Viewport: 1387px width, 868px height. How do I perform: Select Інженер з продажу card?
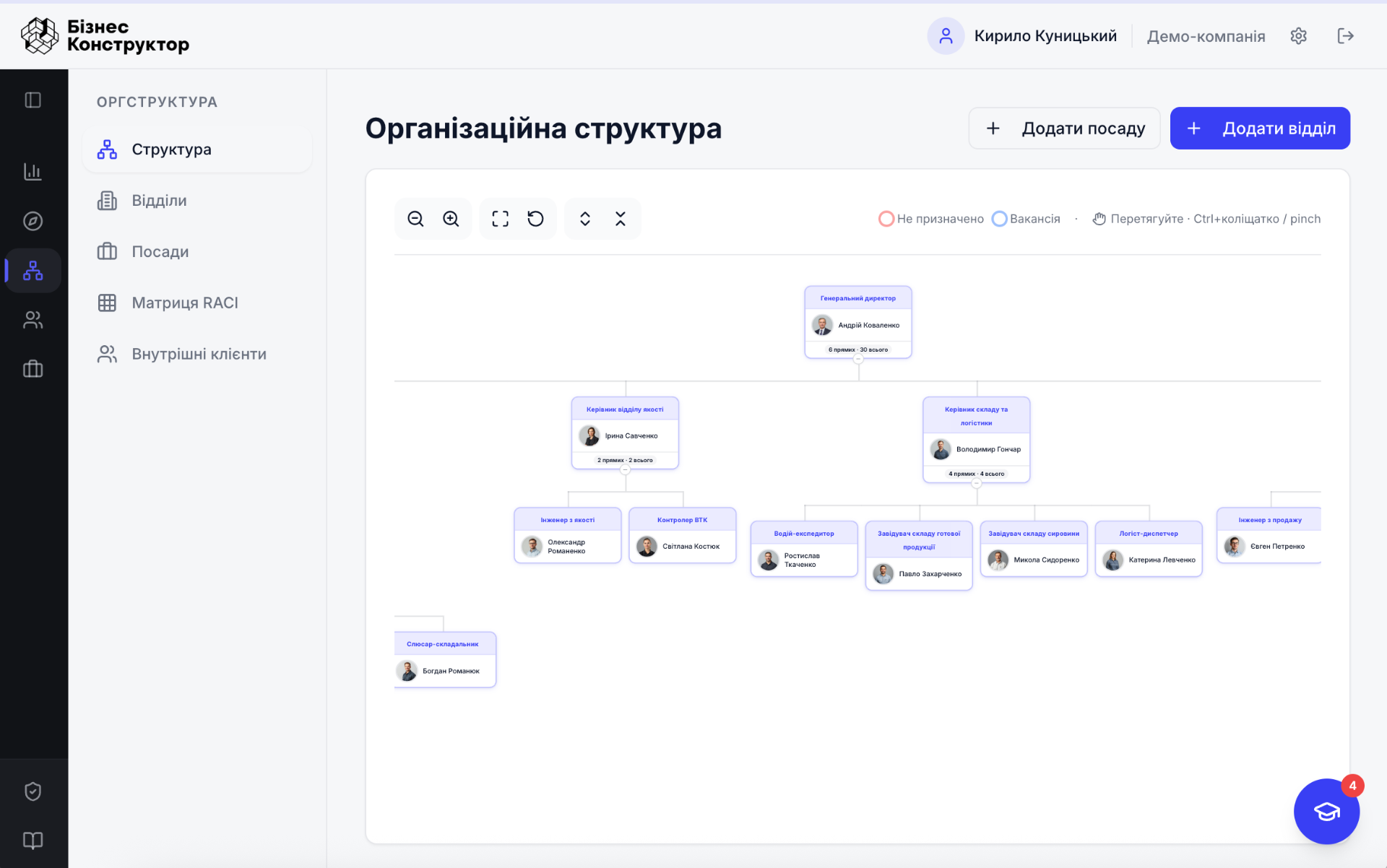(1269, 535)
